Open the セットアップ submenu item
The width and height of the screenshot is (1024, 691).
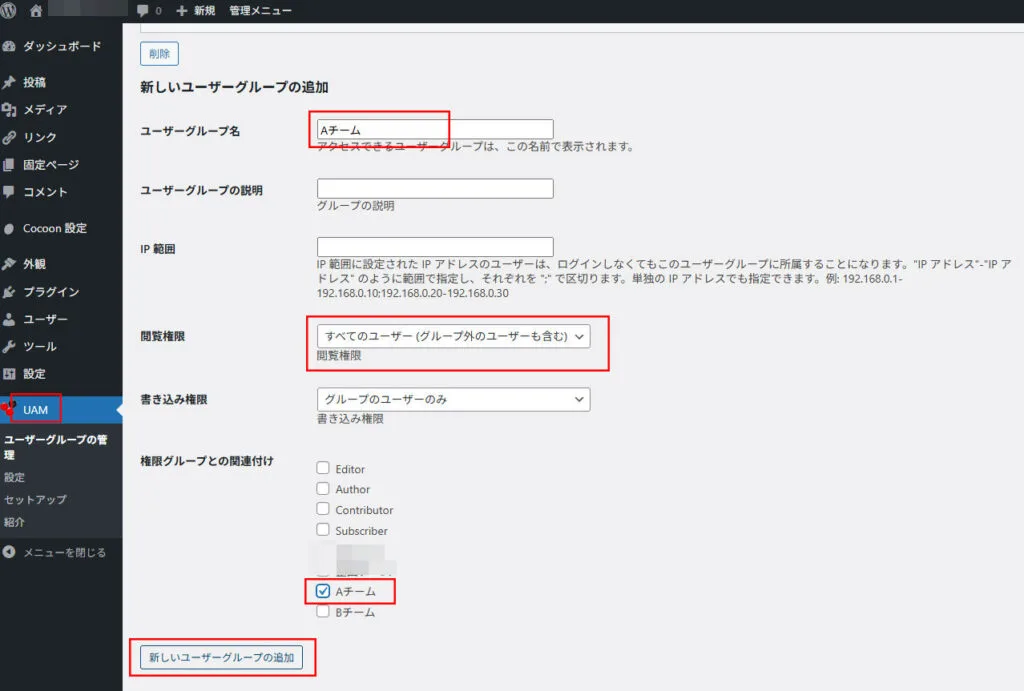pyautogui.click(x=35, y=499)
